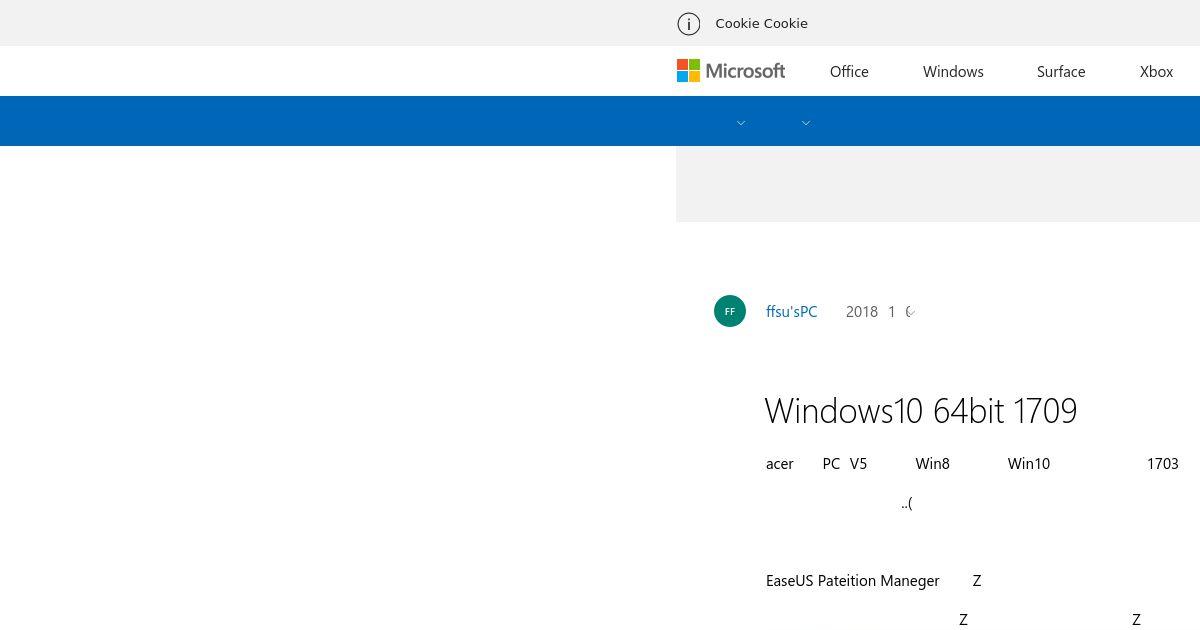Open the Microsoft logo home link

tap(731, 71)
